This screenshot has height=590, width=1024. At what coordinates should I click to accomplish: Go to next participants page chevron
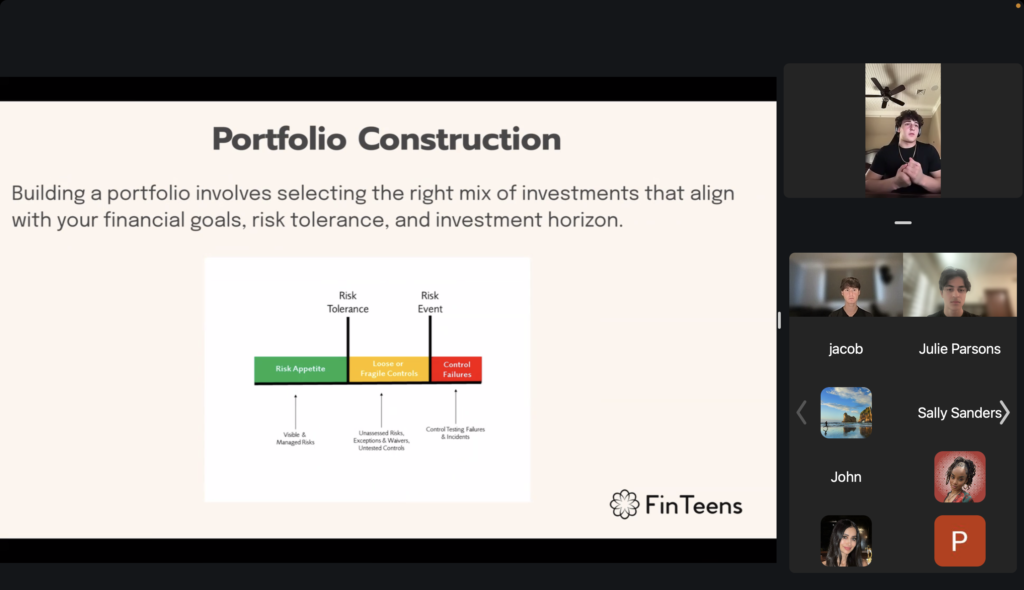1004,413
